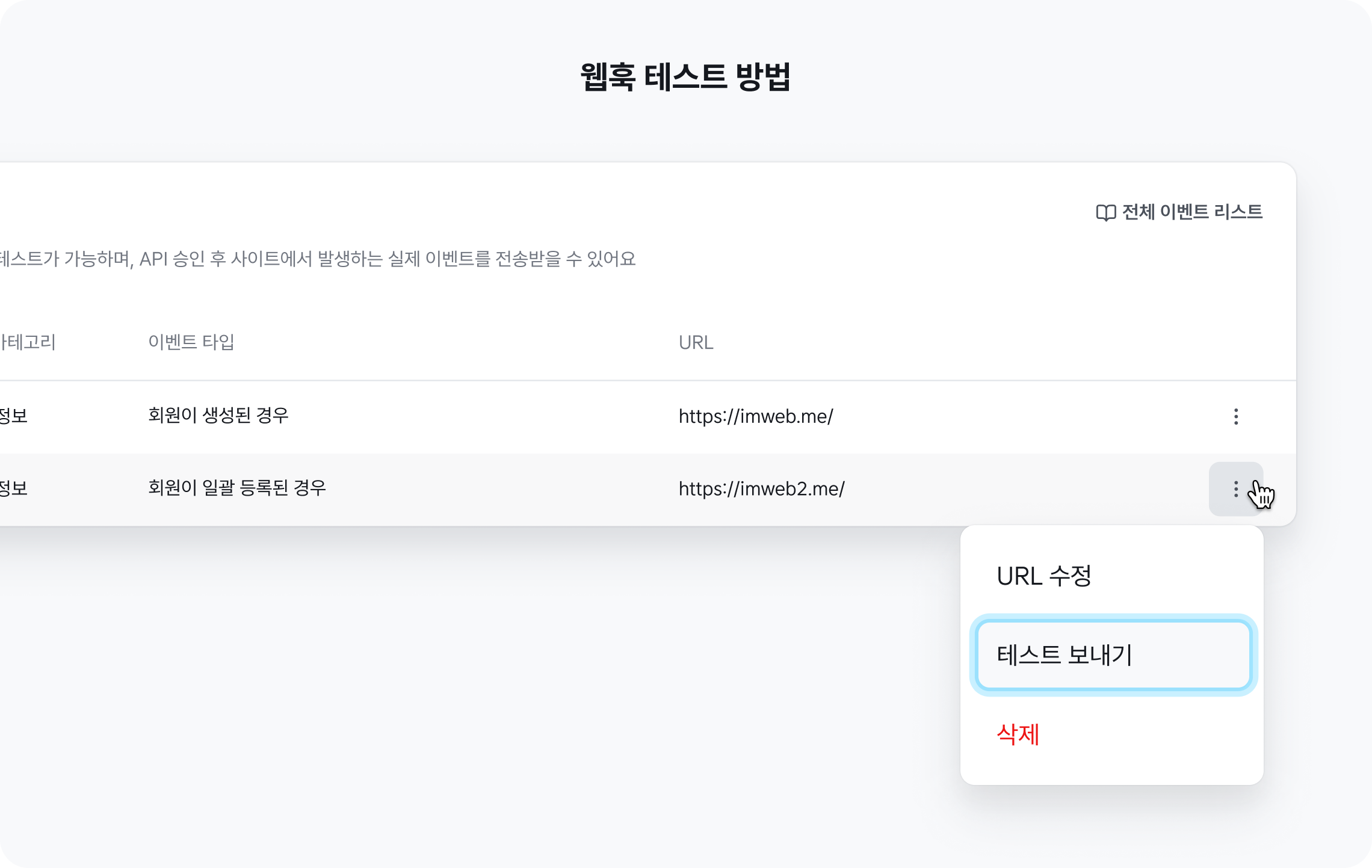Click the book icon beside 전체 이벤트 리스트
Image resolution: width=1372 pixels, height=868 pixels.
[1106, 212]
